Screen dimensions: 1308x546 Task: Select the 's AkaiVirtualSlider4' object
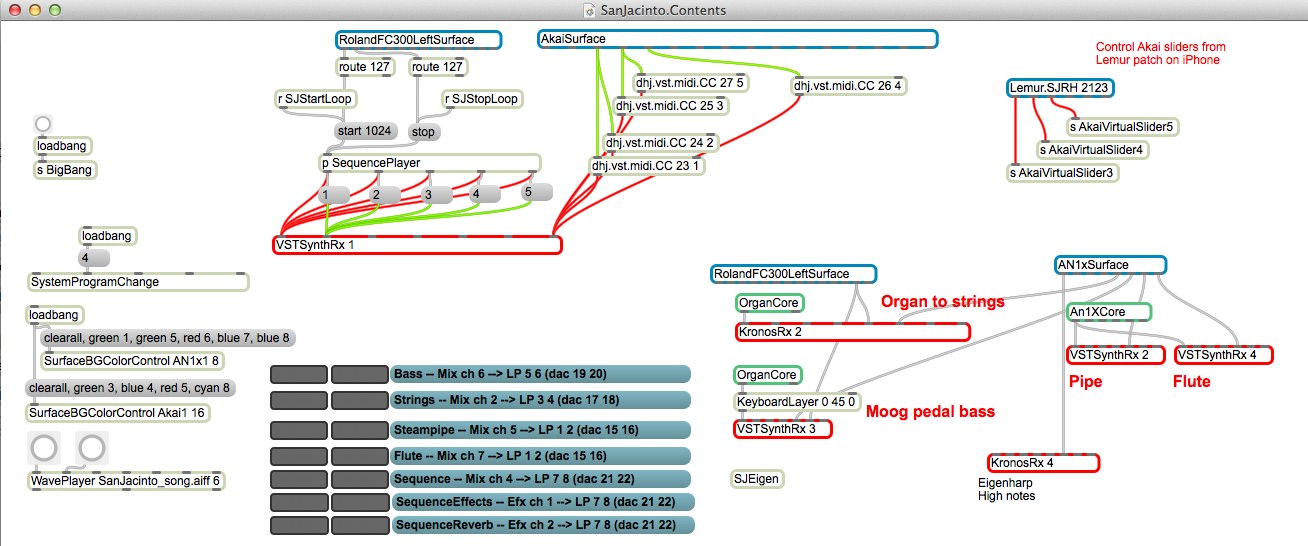click(x=1091, y=150)
